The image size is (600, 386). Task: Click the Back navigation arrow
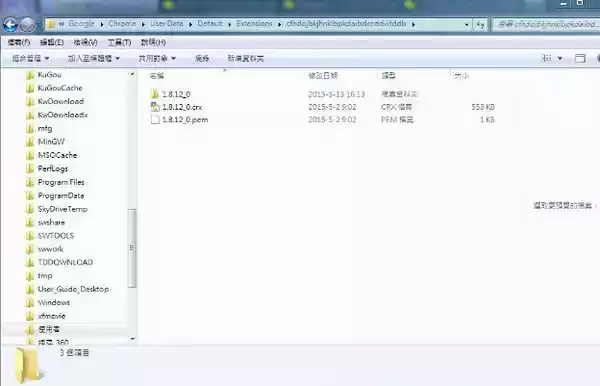[10, 25]
